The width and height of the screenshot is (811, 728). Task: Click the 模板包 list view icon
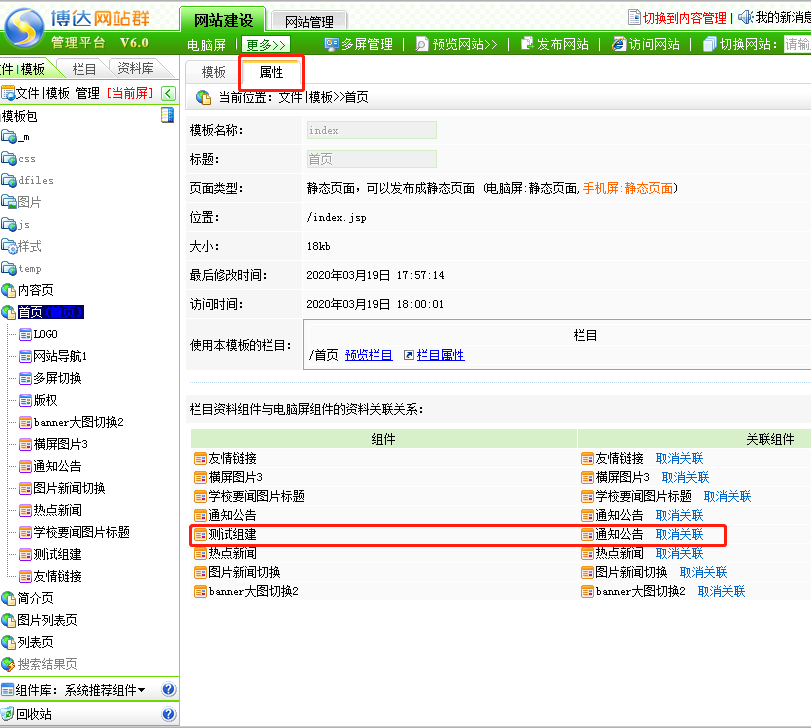(167, 116)
